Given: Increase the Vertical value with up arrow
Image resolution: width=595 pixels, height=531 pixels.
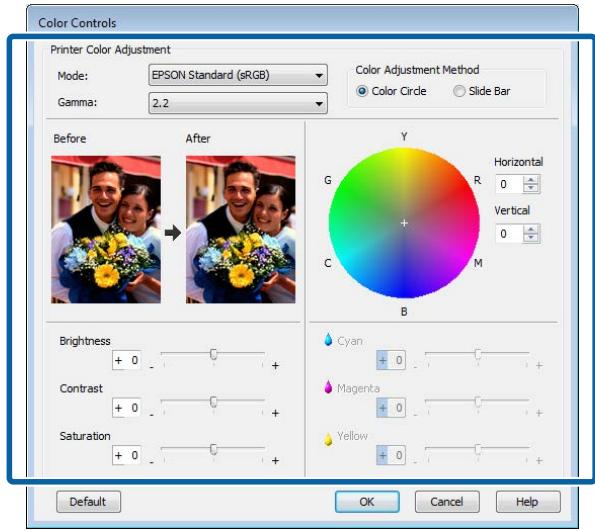Looking at the screenshot, I should (531, 229).
